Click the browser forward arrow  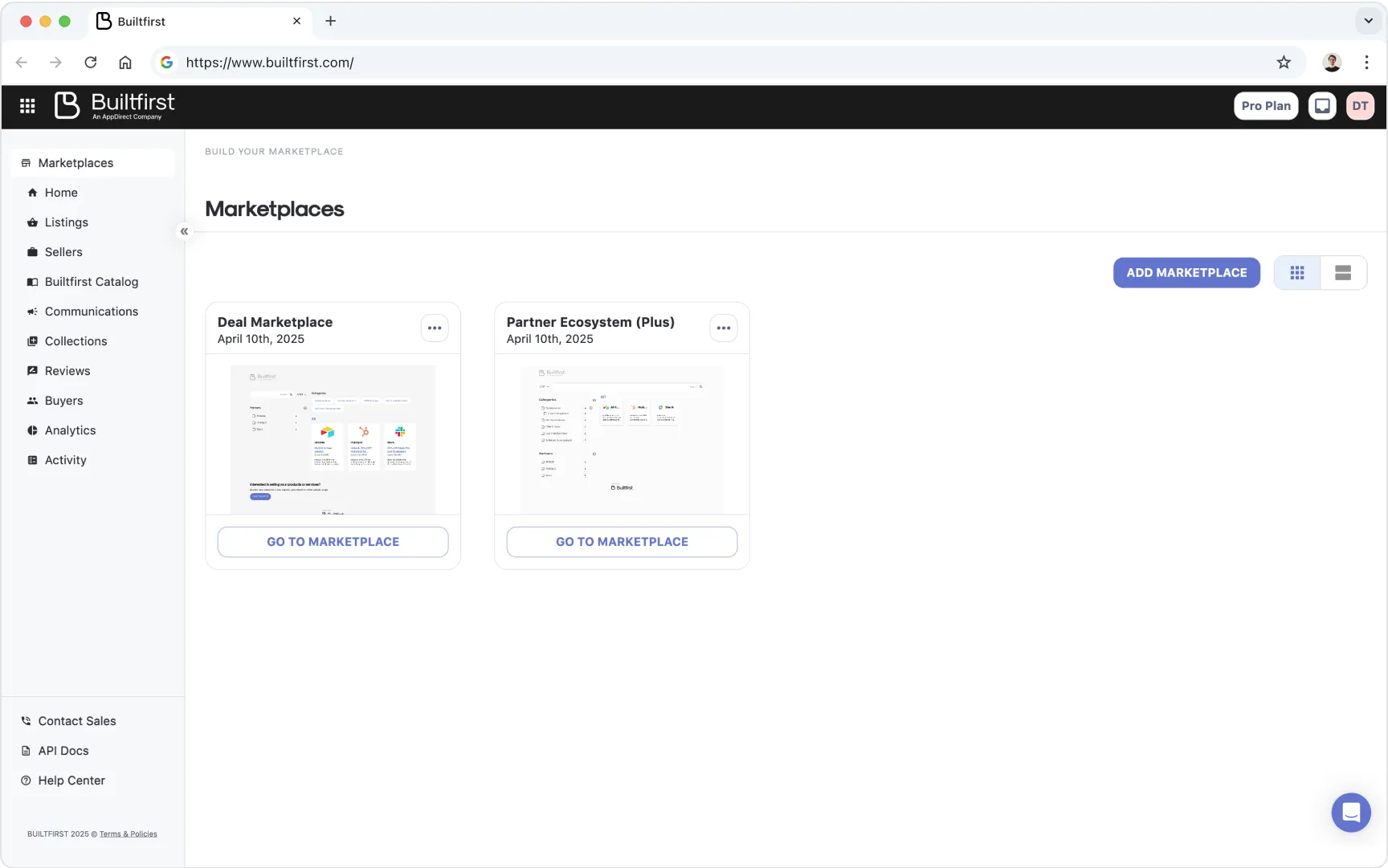tap(55, 63)
